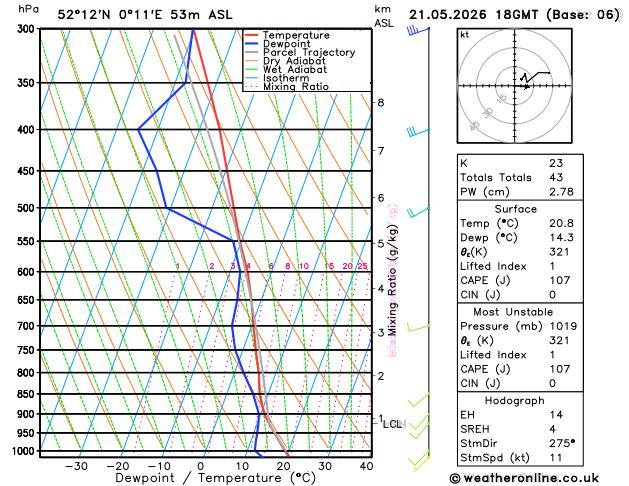
Task: Click the 1000 pressure level label
Action: tap(25, 451)
